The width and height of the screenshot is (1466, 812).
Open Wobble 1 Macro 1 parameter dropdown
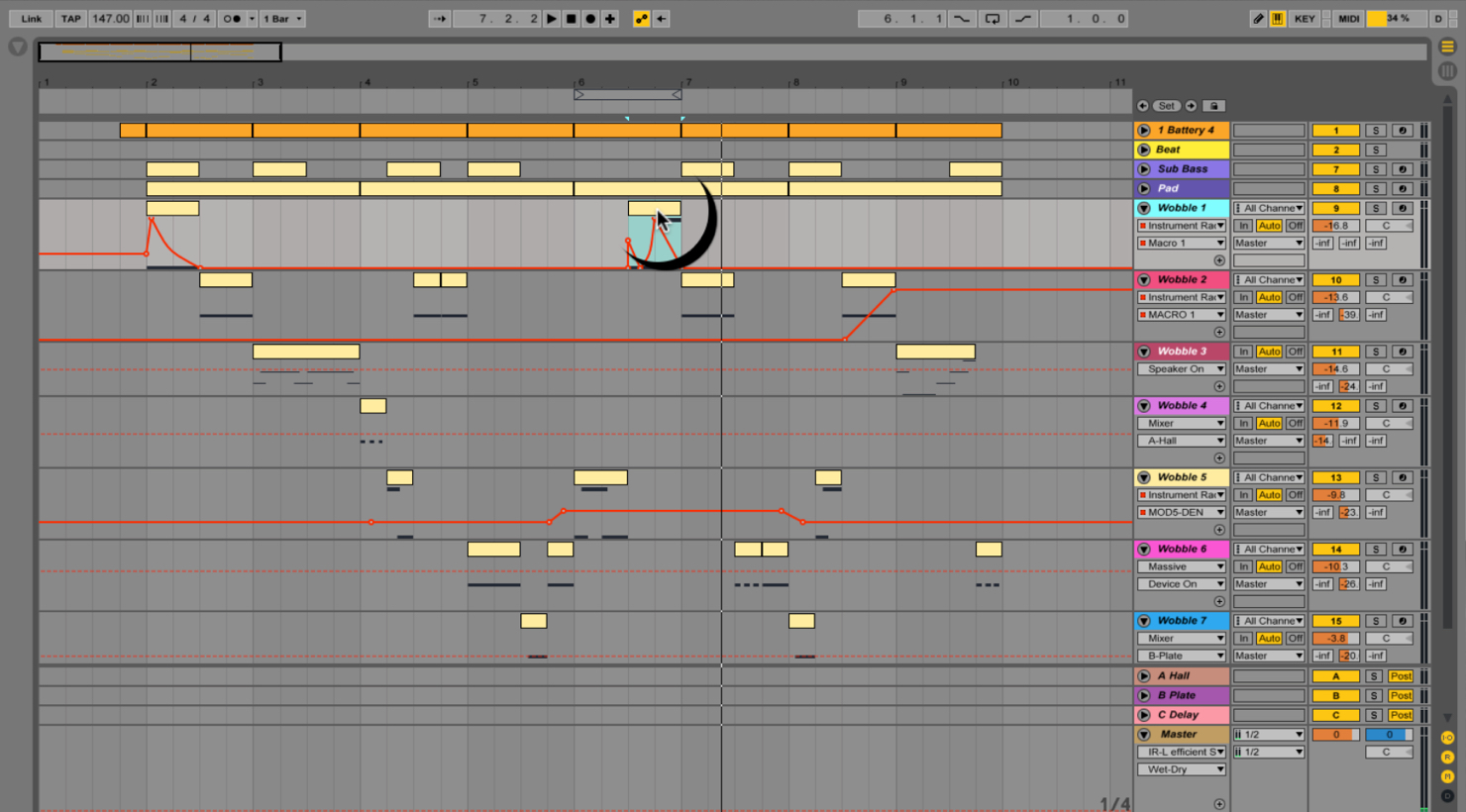1182,243
